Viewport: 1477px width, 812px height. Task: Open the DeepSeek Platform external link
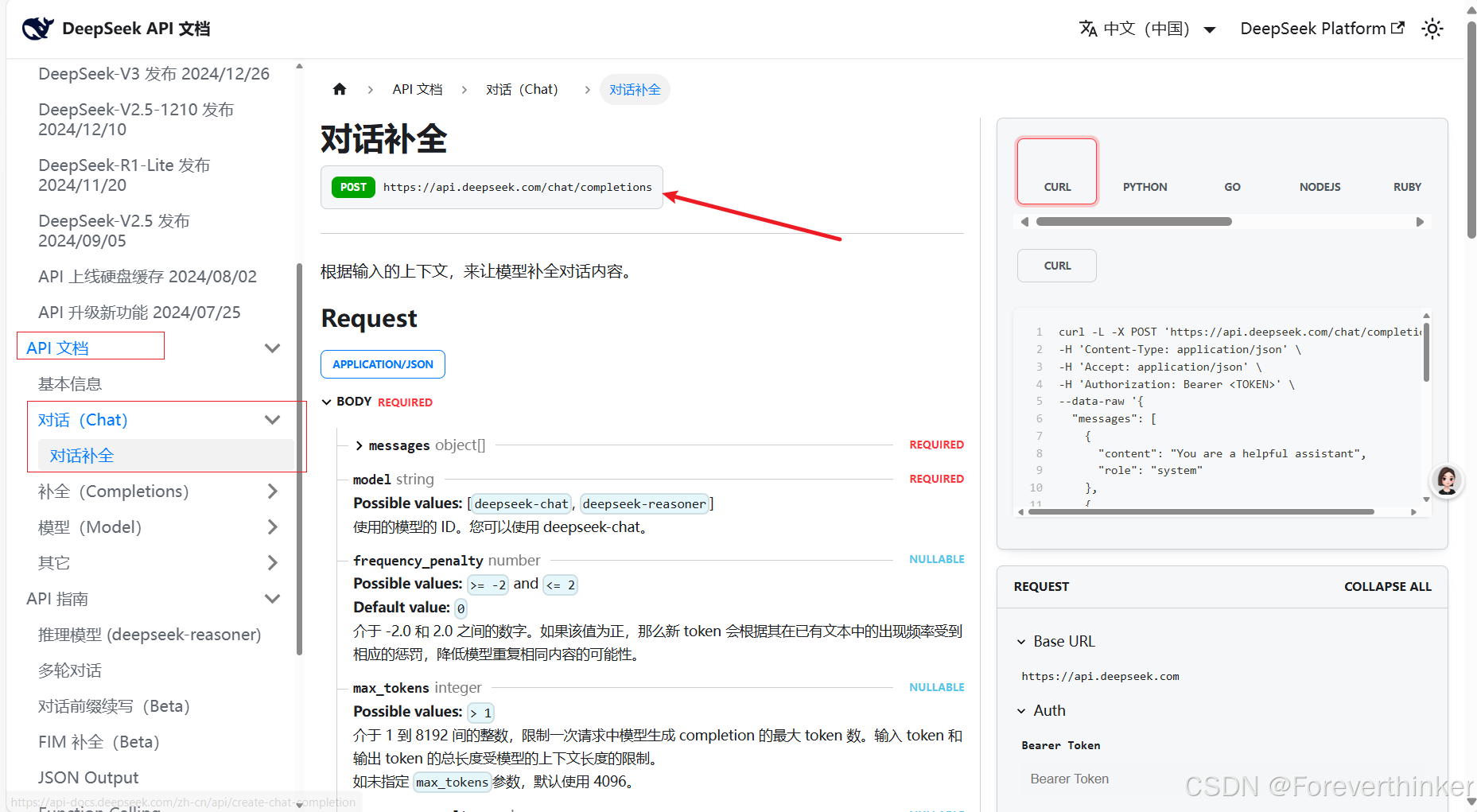pos(1322,29)
